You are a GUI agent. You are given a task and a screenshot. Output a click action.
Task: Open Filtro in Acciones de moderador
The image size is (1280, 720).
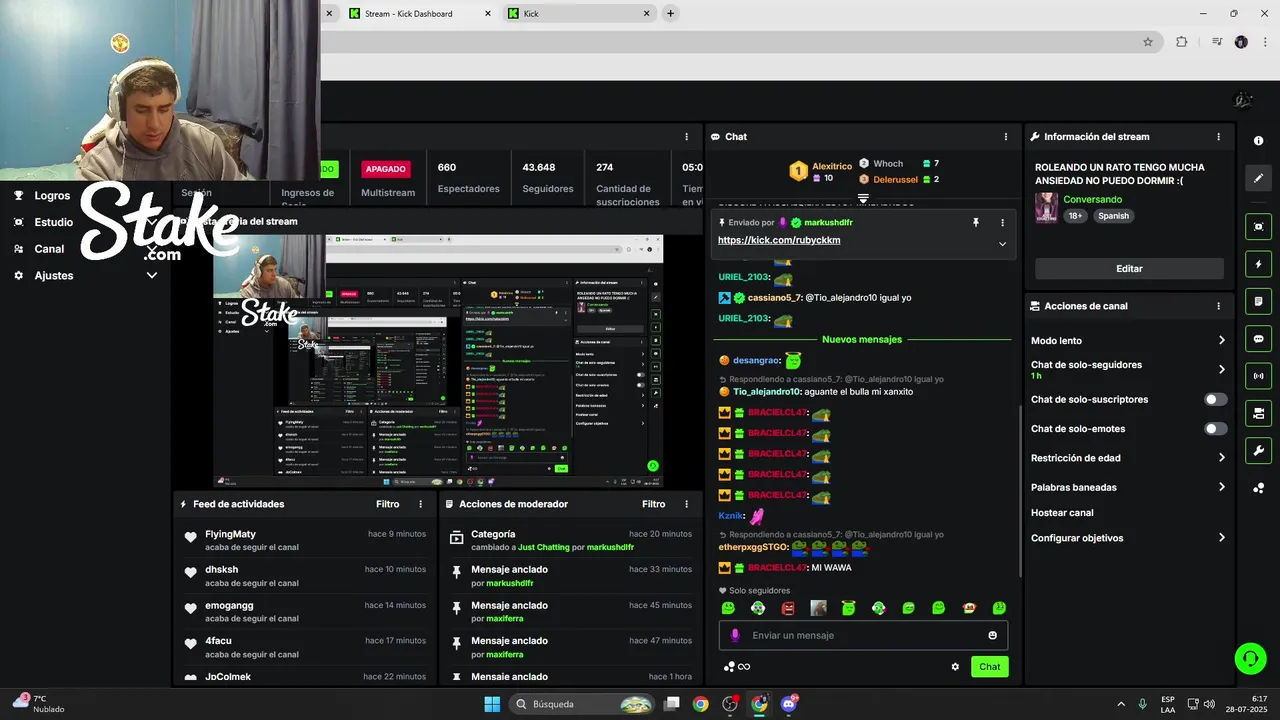(x=653, y=504)
